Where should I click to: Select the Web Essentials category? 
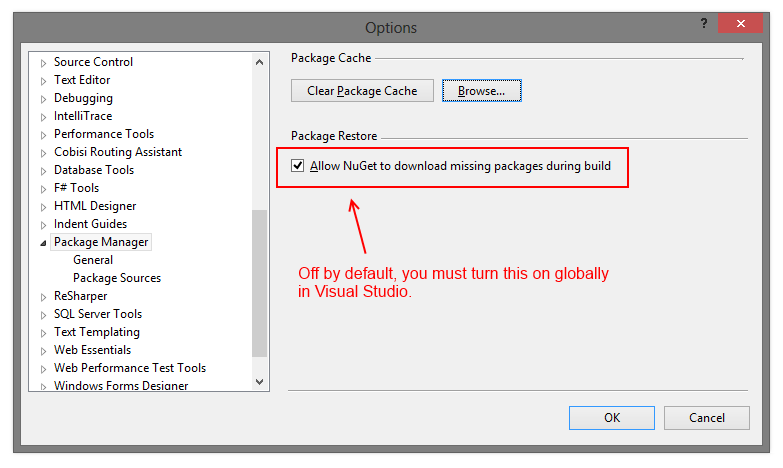tap(92, 350)
